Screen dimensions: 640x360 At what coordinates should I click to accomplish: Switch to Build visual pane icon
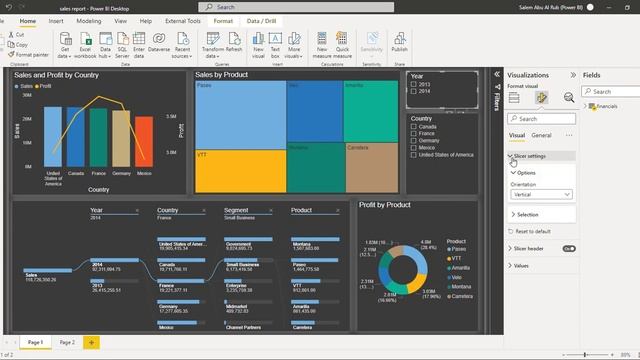click(x=514, y=98)
